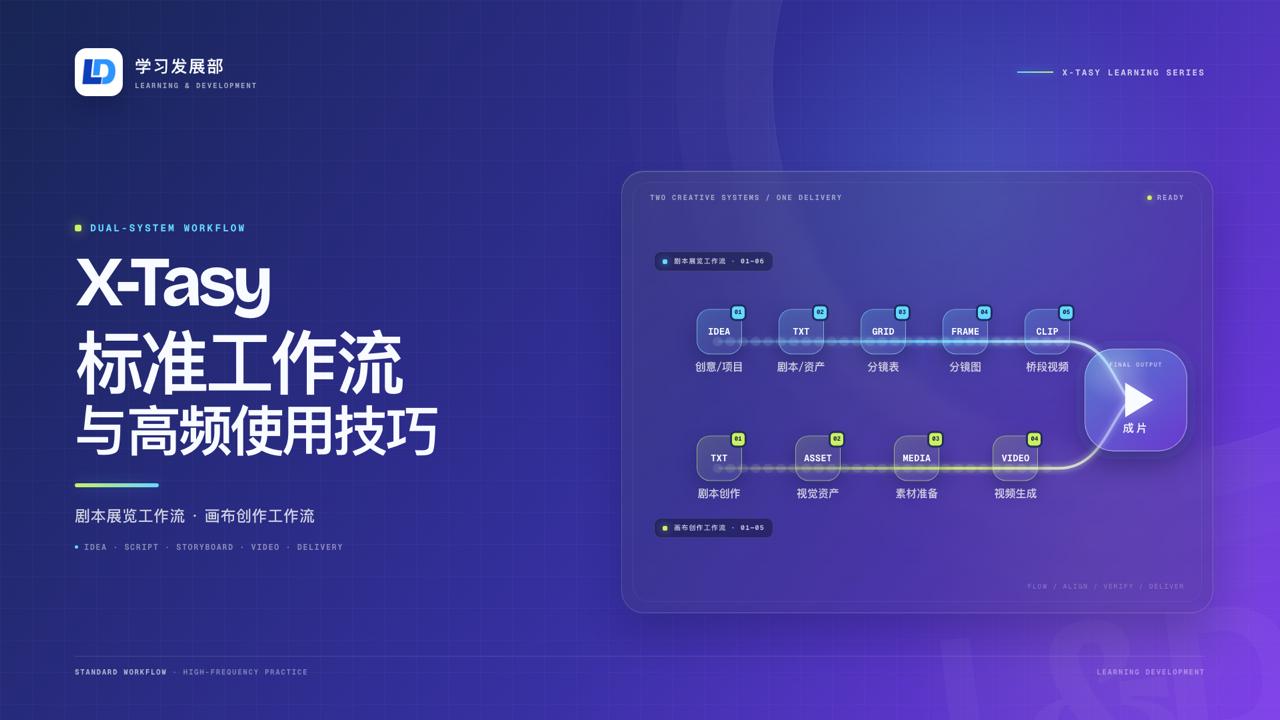The width and height of the screenshot is (1280, 720).
Task: Select the FRAME node tile
Action: pos(965,331)
